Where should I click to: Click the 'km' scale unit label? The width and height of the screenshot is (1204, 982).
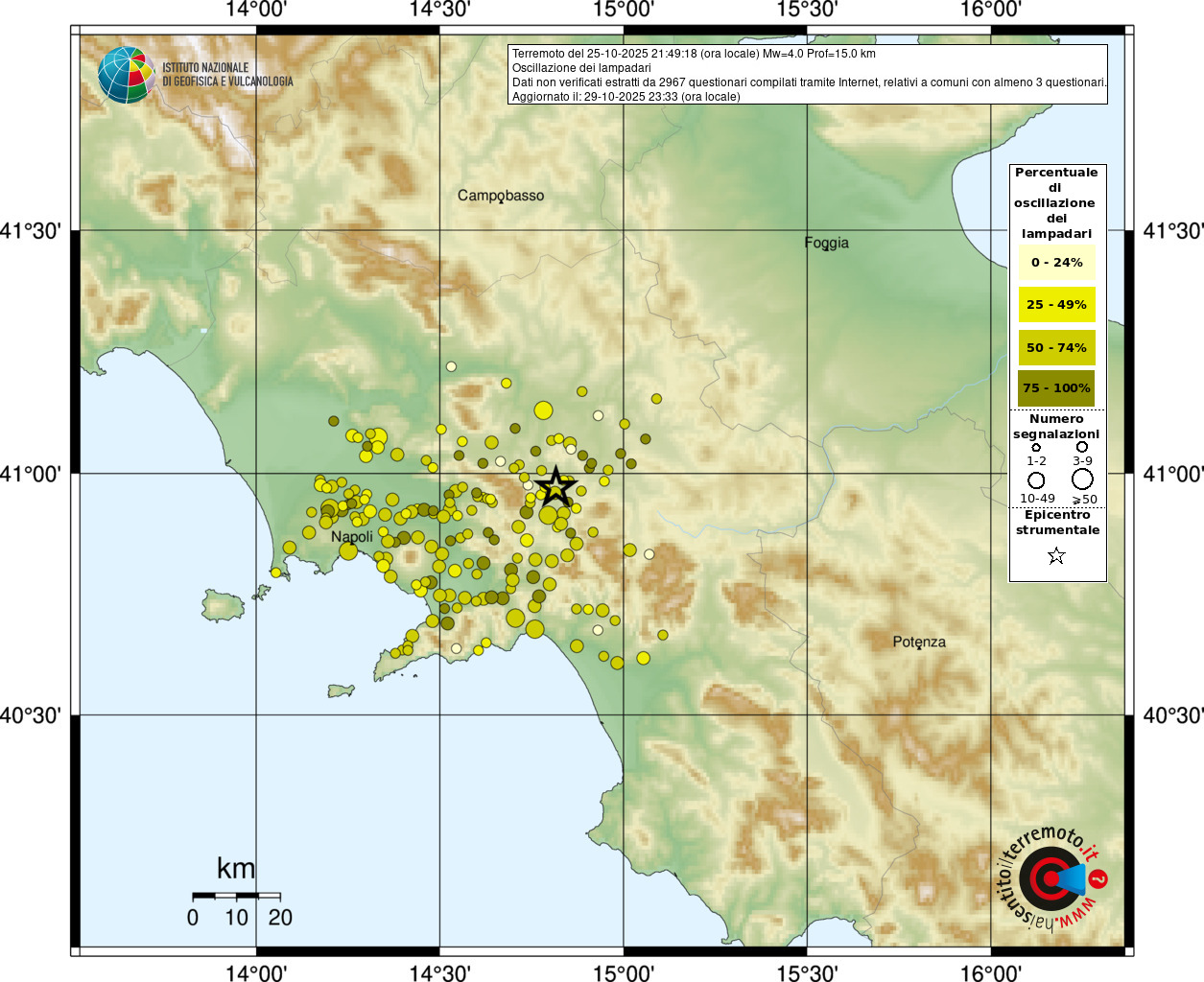[x=236, y=868]
